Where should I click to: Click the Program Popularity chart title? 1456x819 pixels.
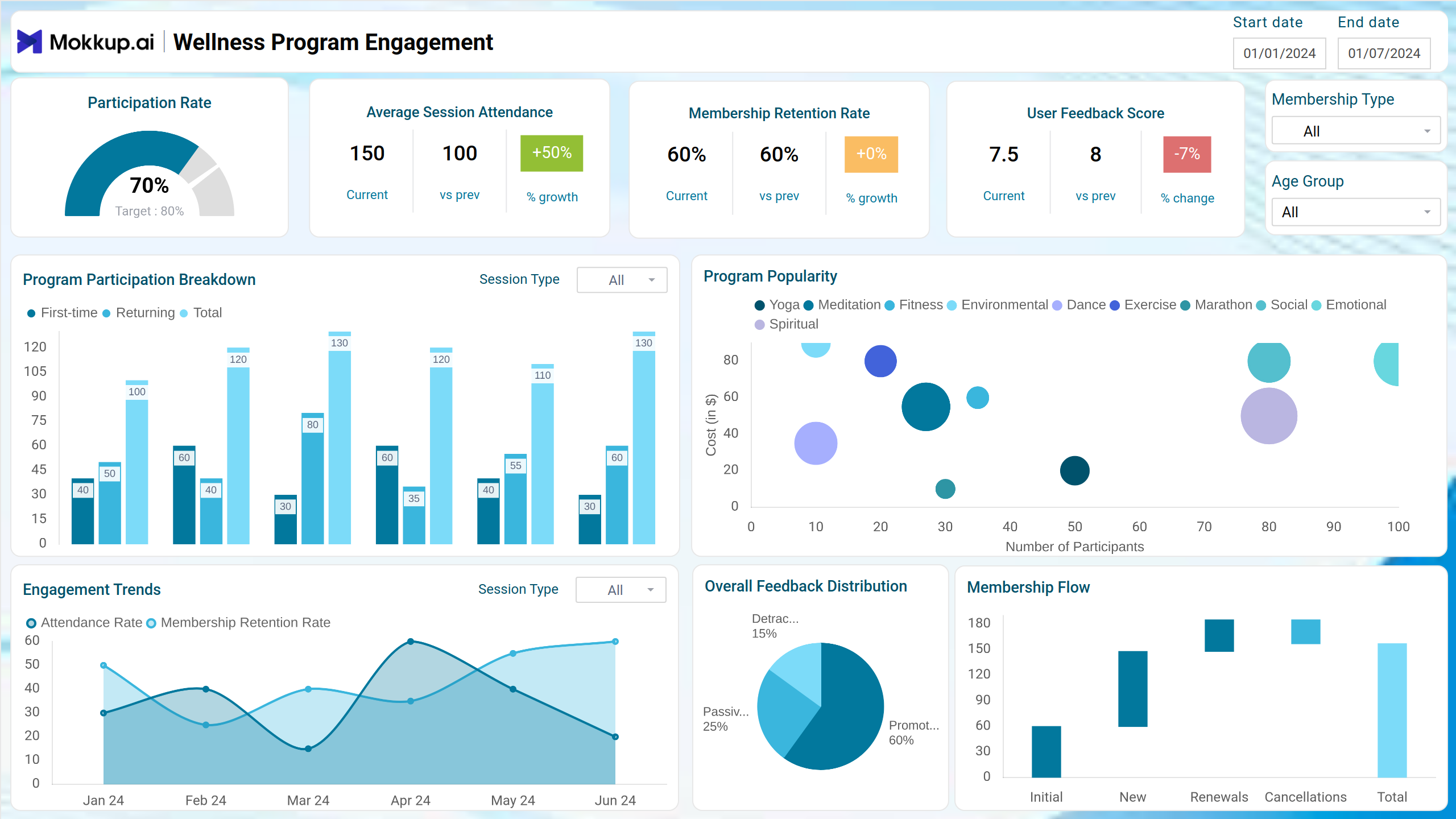[770, 276]
